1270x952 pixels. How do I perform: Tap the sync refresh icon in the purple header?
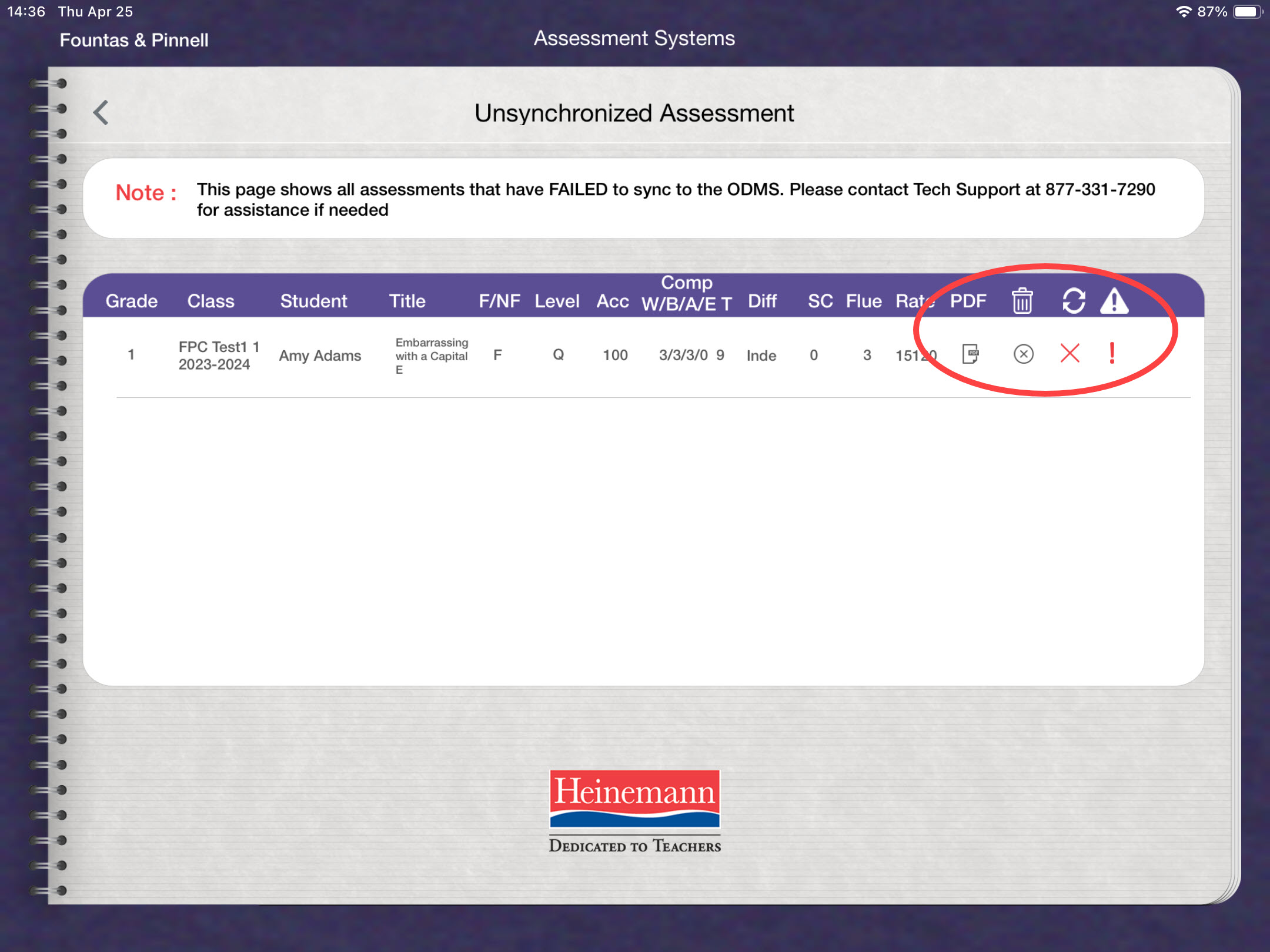(x=1074, y=301)
